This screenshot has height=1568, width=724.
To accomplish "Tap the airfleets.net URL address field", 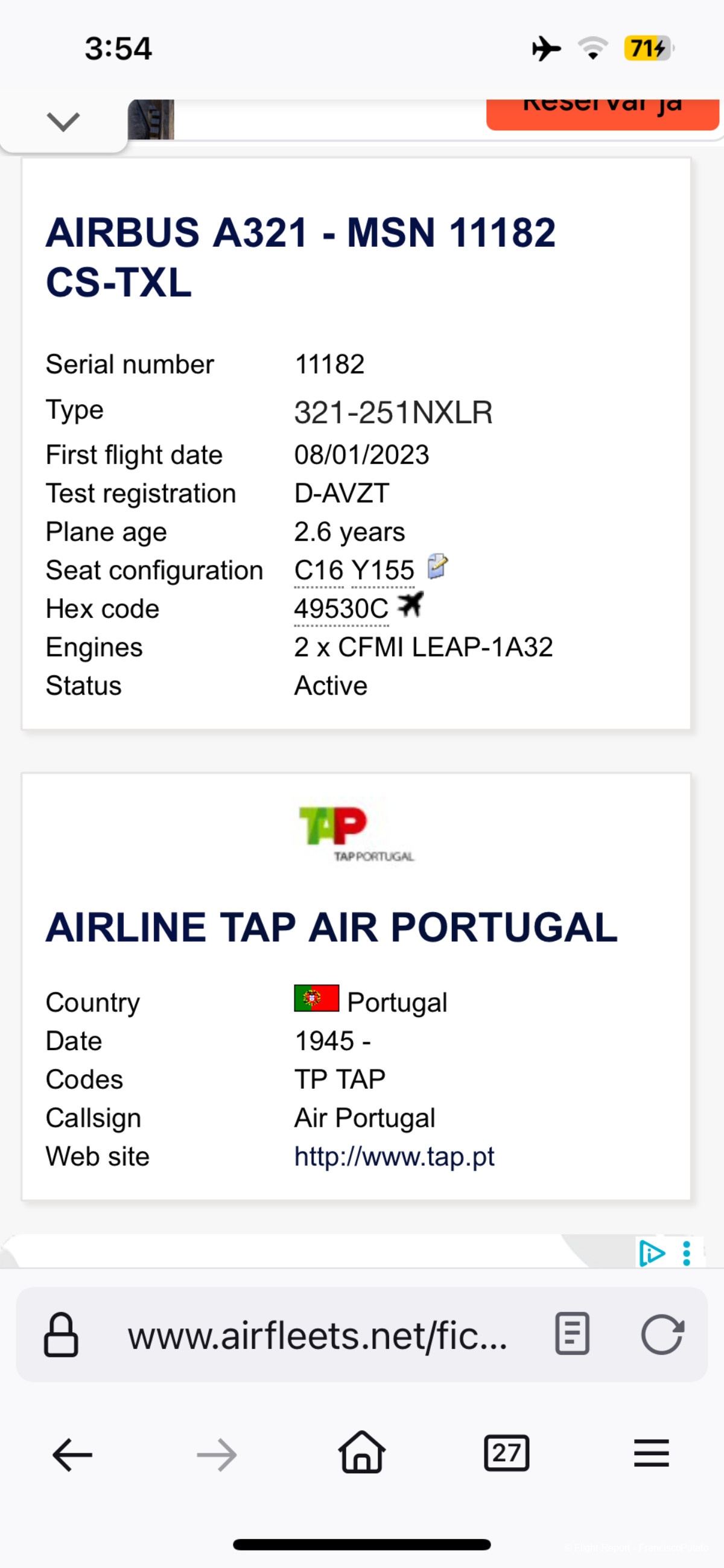I will (317, 1336).
